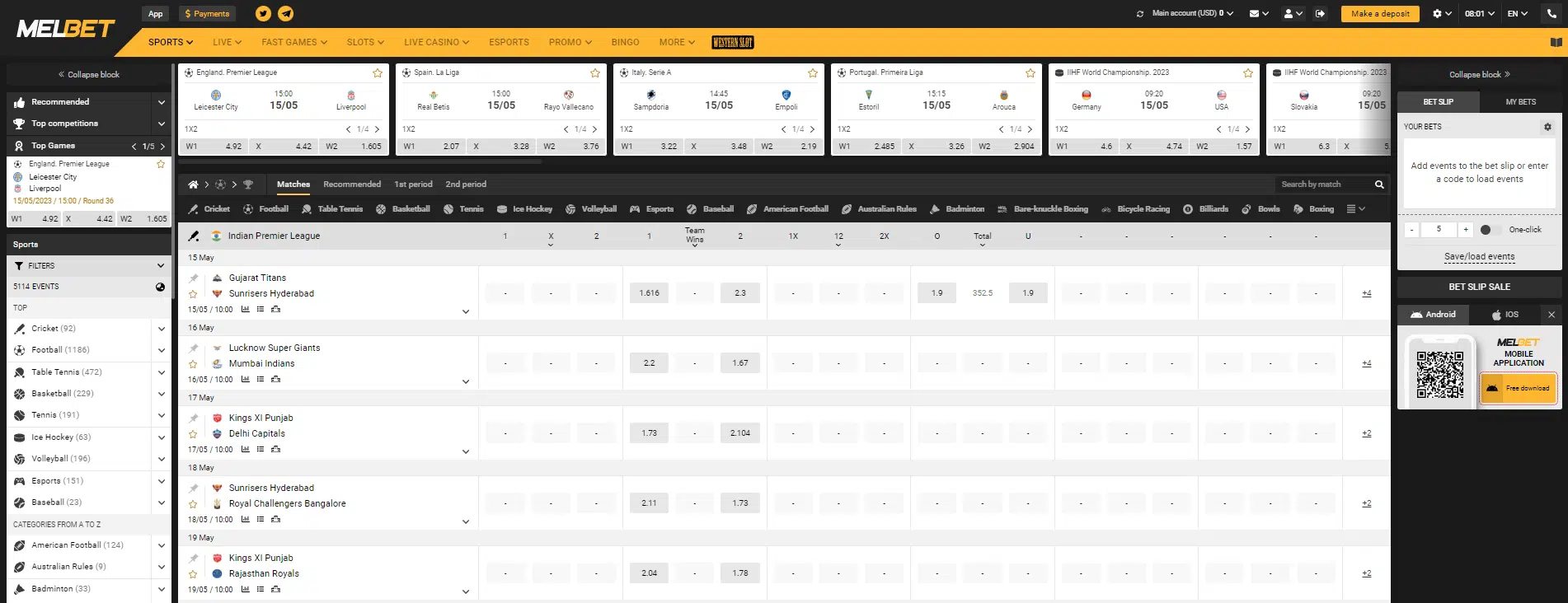Star the Kings XI Punjab vs Delhi Capitals match

pos(193,434)
